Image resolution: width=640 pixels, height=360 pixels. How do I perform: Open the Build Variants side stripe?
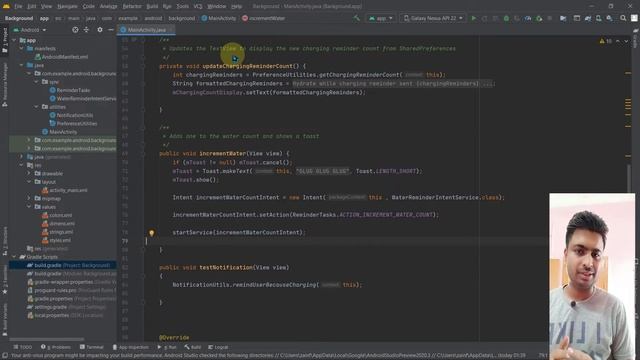[4, 320]
